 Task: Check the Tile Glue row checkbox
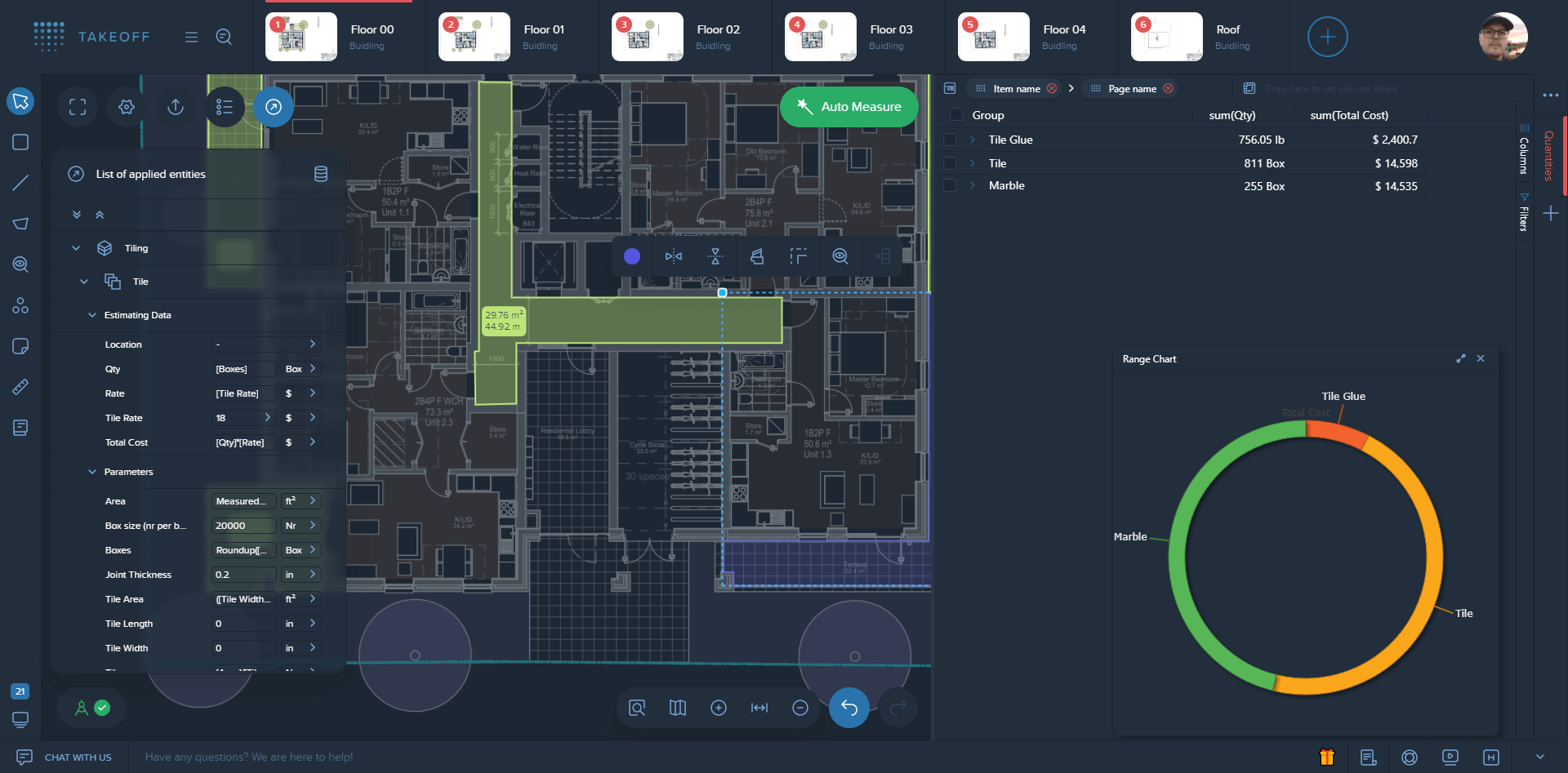(950, 140)
